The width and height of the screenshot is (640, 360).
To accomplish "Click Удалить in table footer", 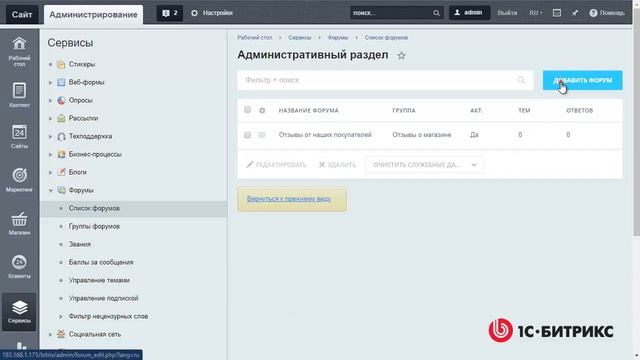I will (337, 165).
